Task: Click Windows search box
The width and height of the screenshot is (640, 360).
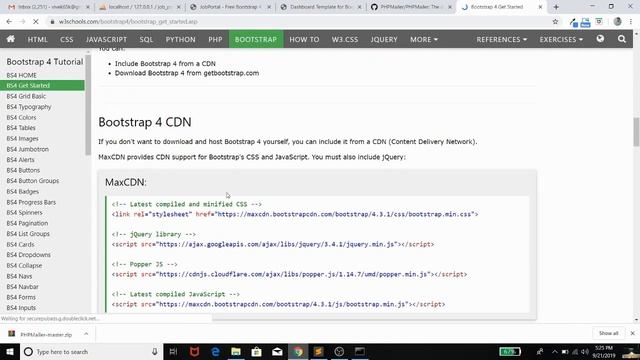Action: 91,351
